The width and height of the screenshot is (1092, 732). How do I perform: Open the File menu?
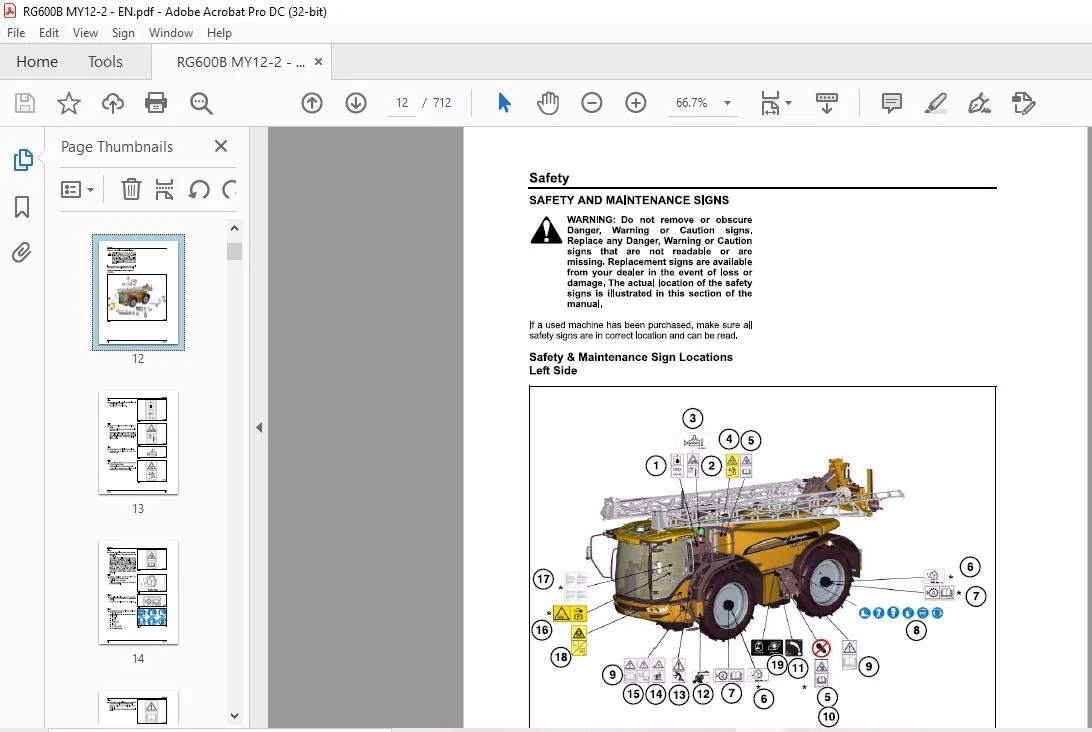(16, 33)
